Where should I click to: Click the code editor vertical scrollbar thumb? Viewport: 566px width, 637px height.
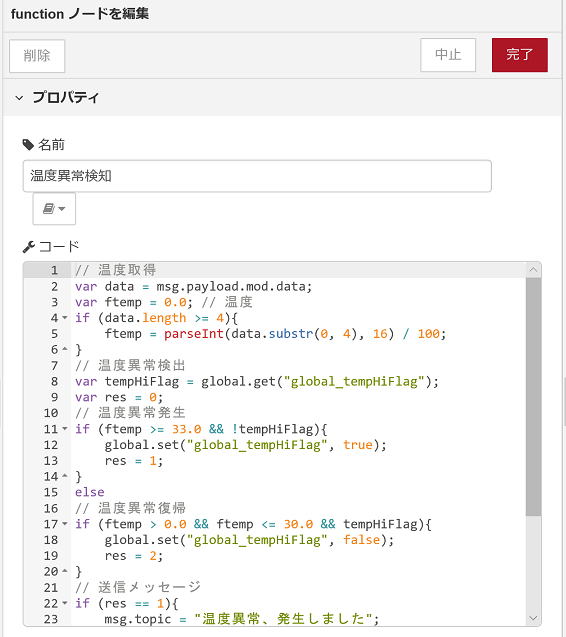[533, 397]
